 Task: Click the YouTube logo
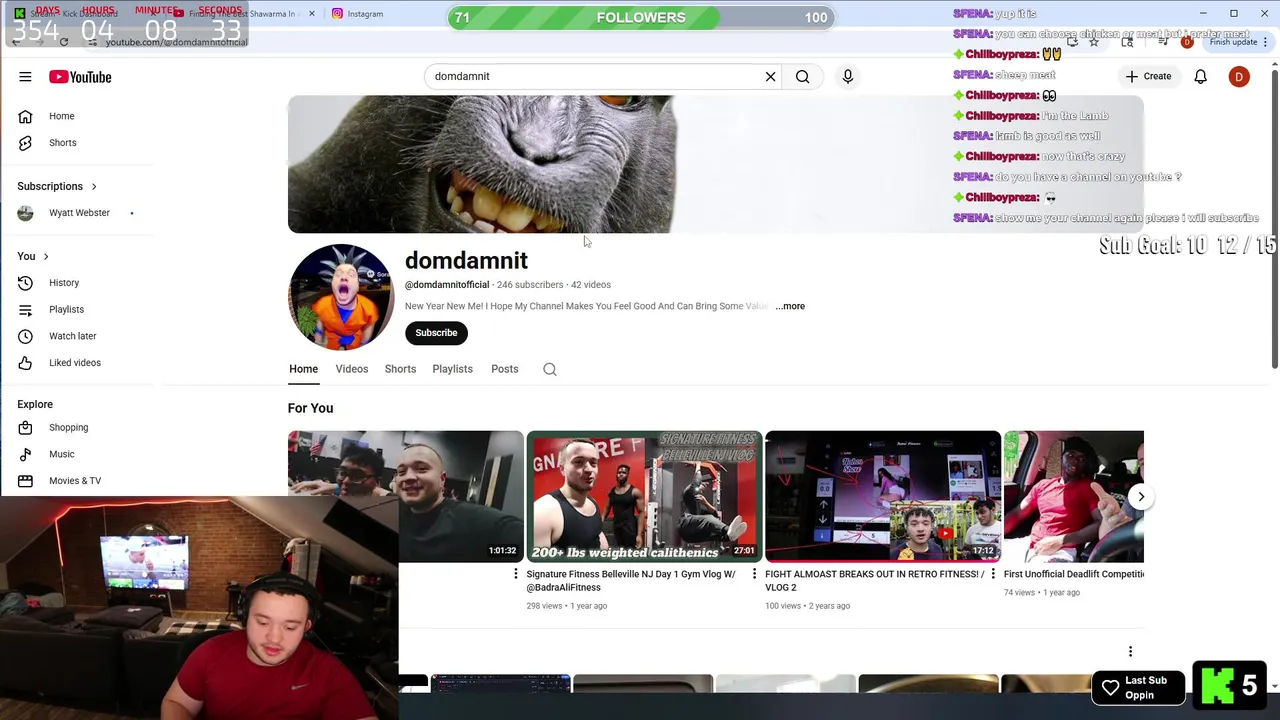click(80, 77)
